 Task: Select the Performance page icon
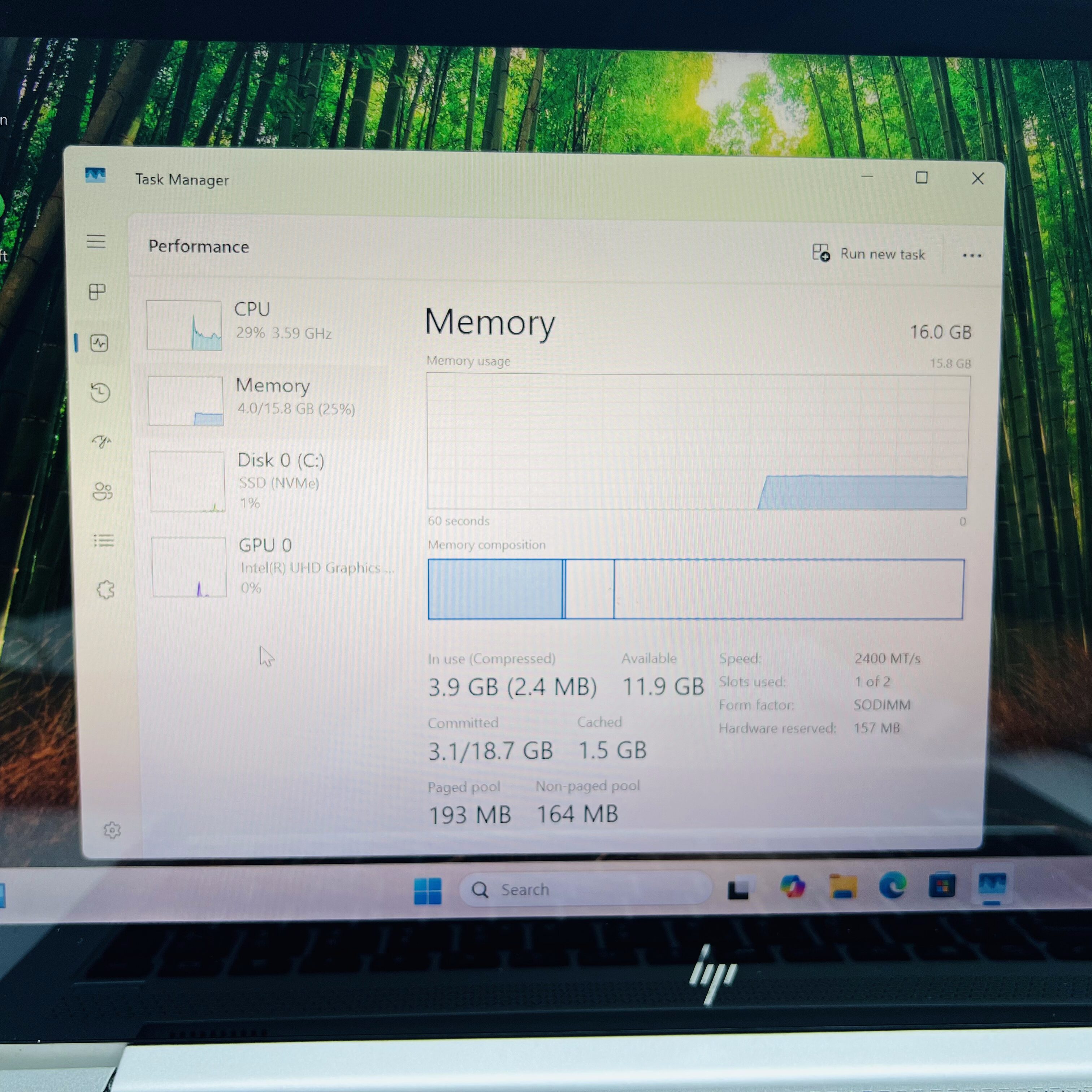(99, 343)
